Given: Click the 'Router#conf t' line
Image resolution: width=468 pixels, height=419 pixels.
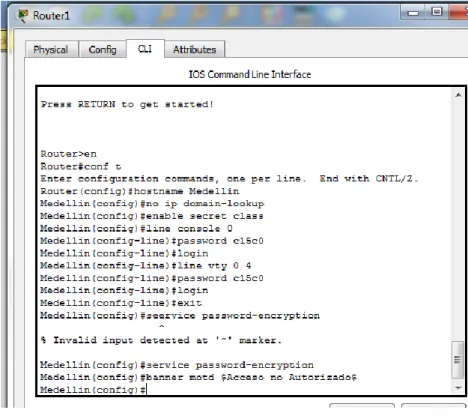Looking at the screenshot, I should (81, 166).
